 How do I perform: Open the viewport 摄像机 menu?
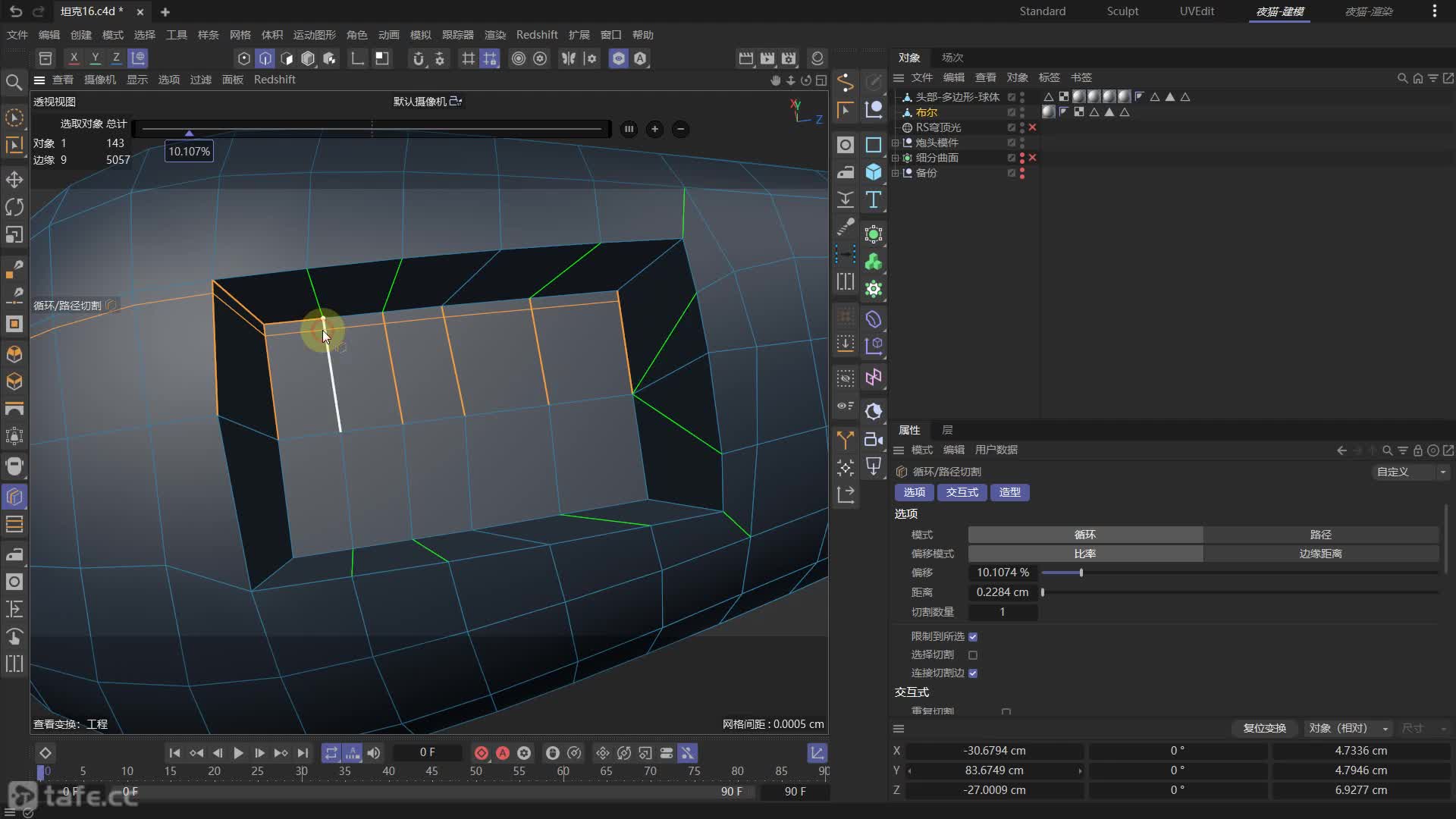pos(99,80)
